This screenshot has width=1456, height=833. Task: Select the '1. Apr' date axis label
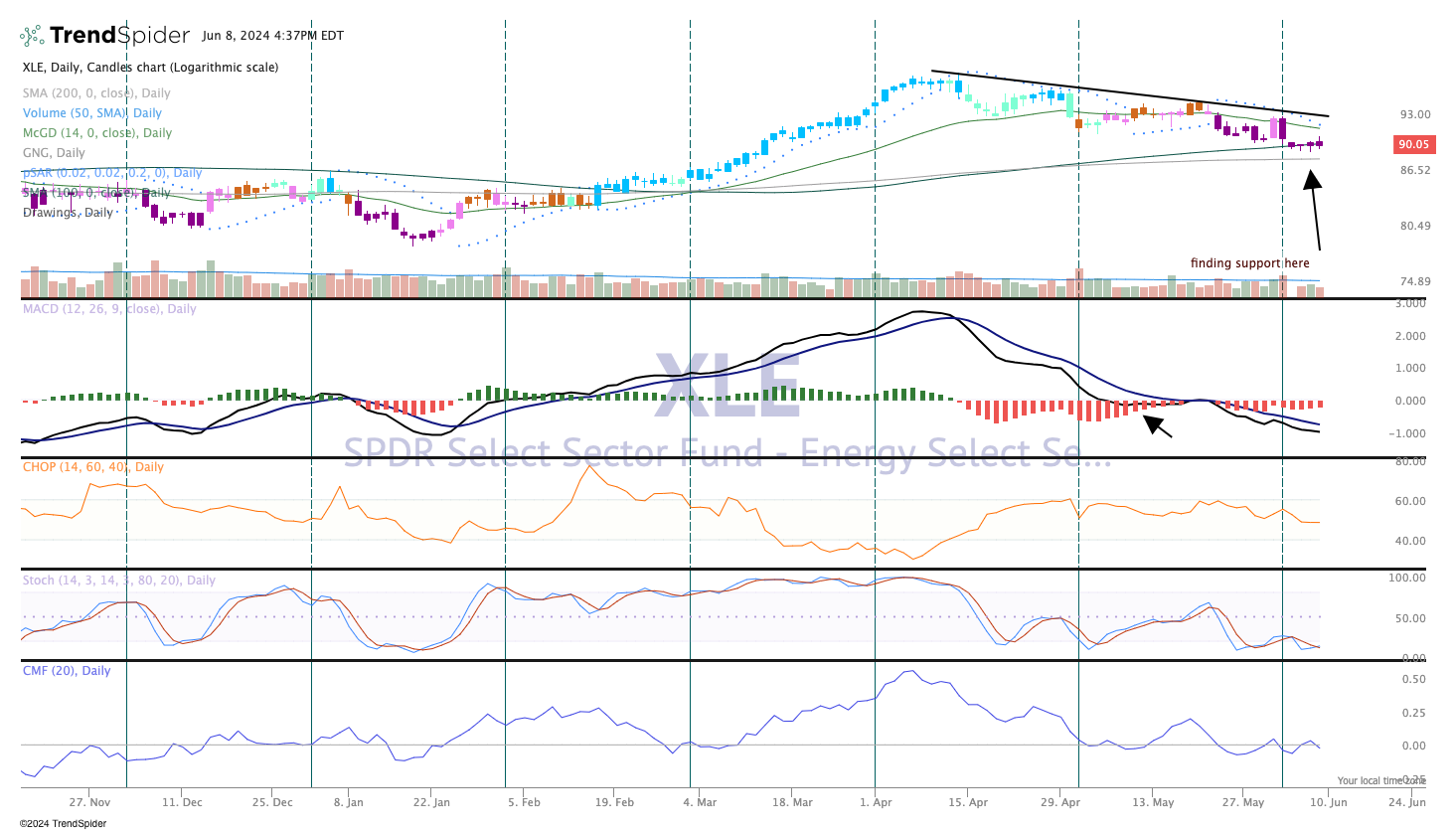tap(877, 802)
